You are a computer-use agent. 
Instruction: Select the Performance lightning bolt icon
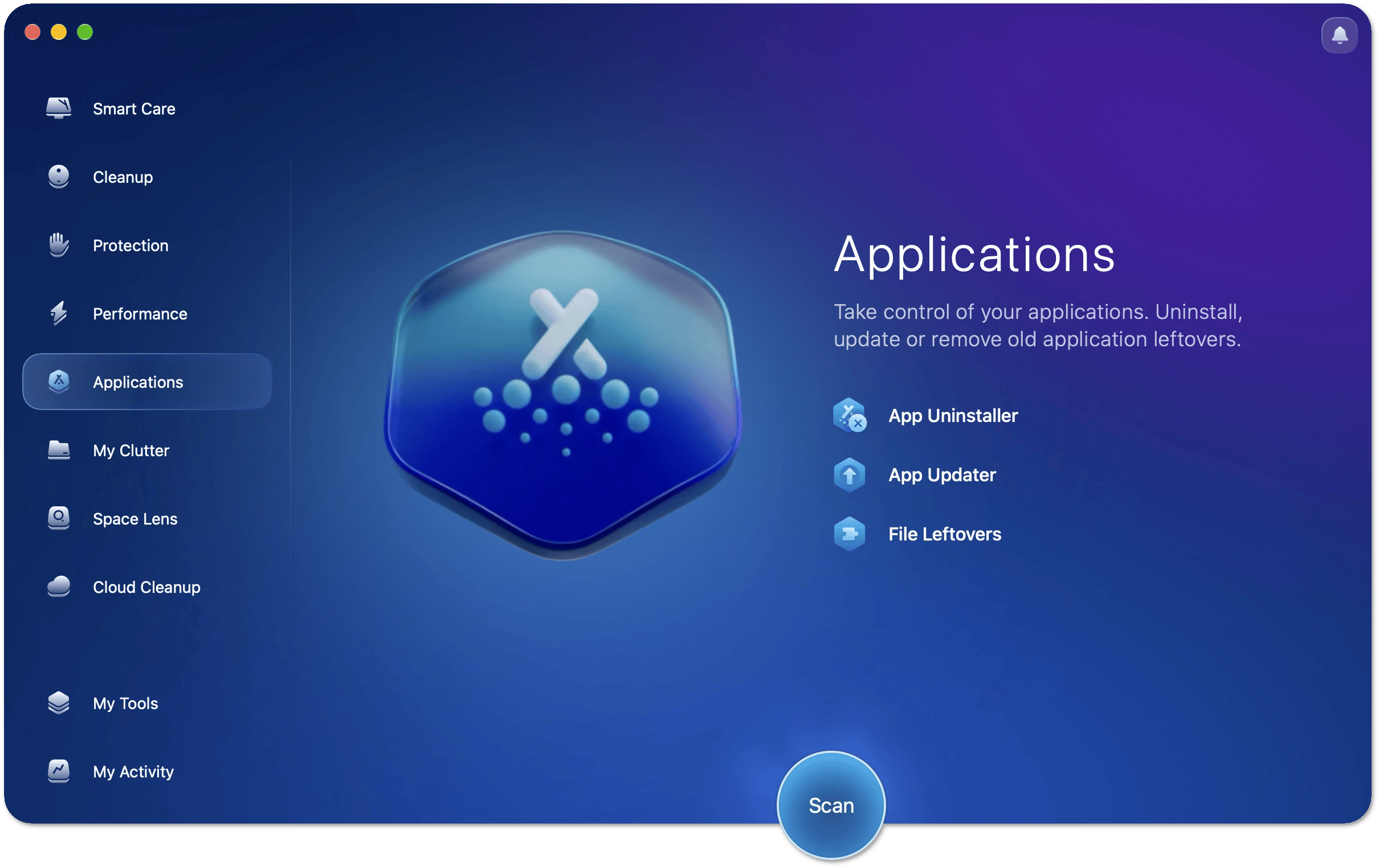tap(59, 313)
